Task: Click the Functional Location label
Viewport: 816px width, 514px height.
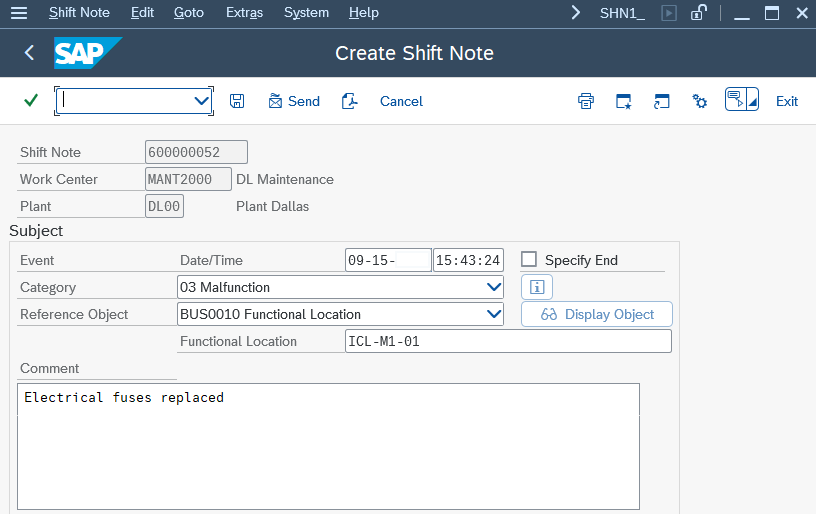Action: (x=238, y=341)
